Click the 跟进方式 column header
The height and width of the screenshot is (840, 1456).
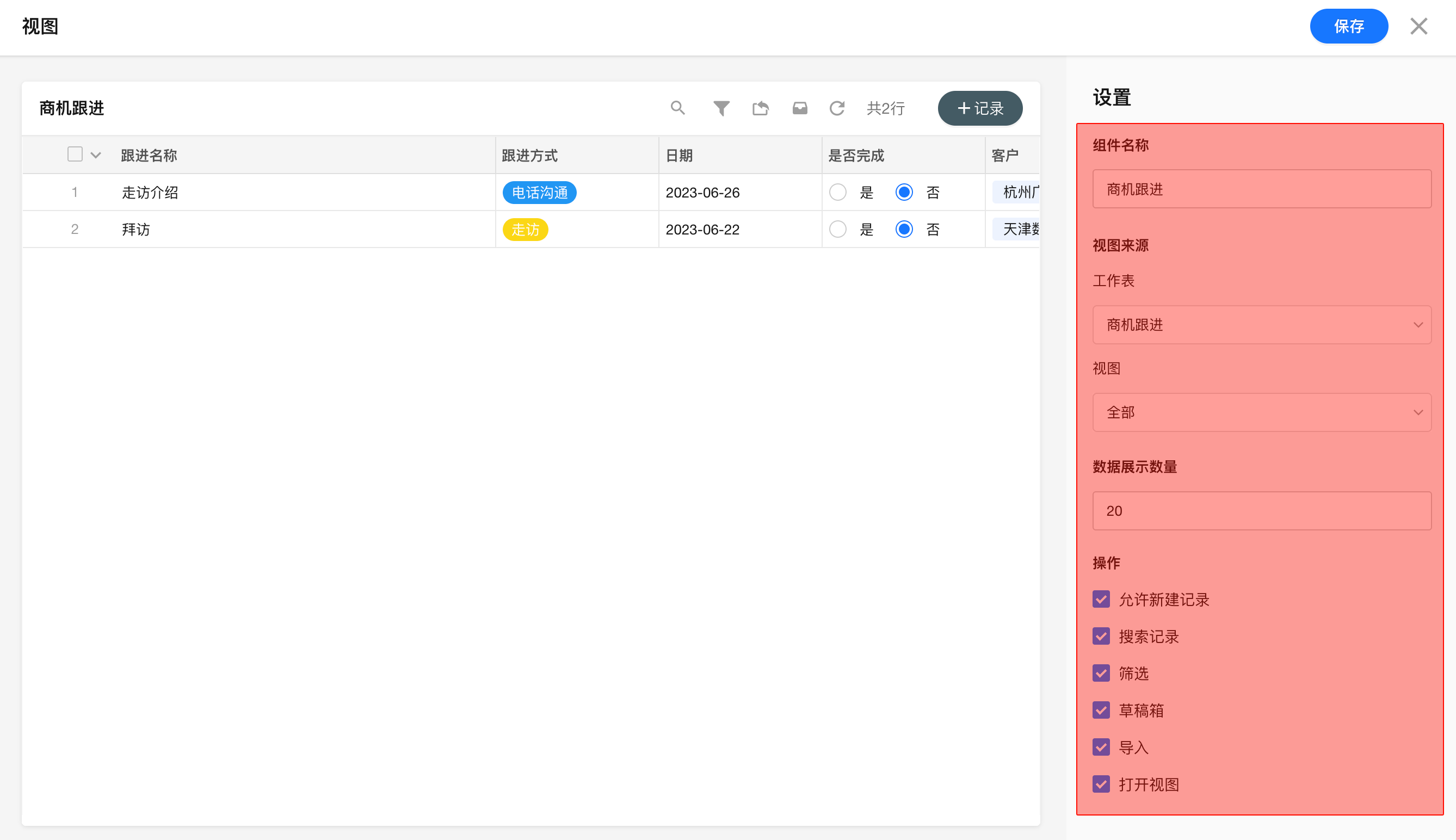(x=529, y=155)
